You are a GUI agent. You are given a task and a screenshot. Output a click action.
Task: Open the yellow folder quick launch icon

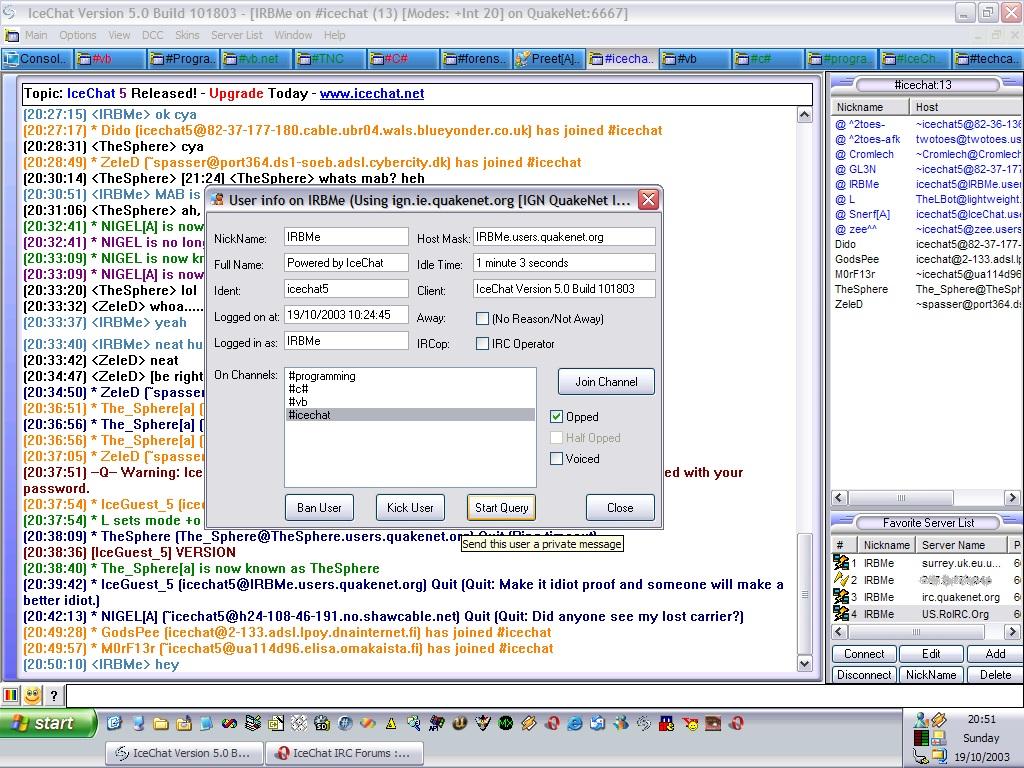pyautogui.click(x=161, y=723)
